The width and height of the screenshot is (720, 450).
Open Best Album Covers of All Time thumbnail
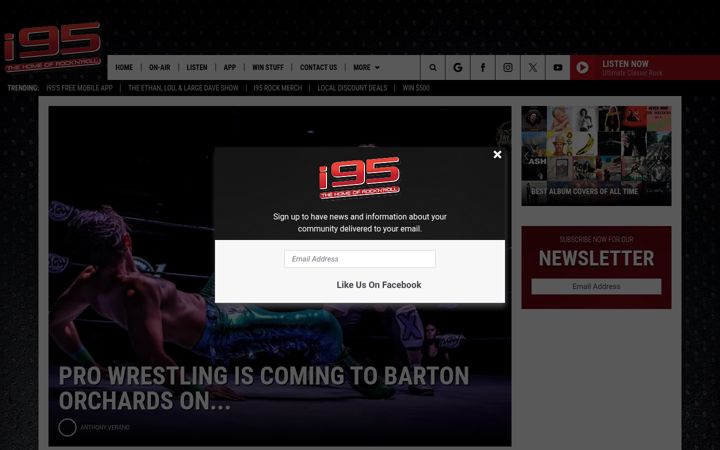[x=596, y=156]
